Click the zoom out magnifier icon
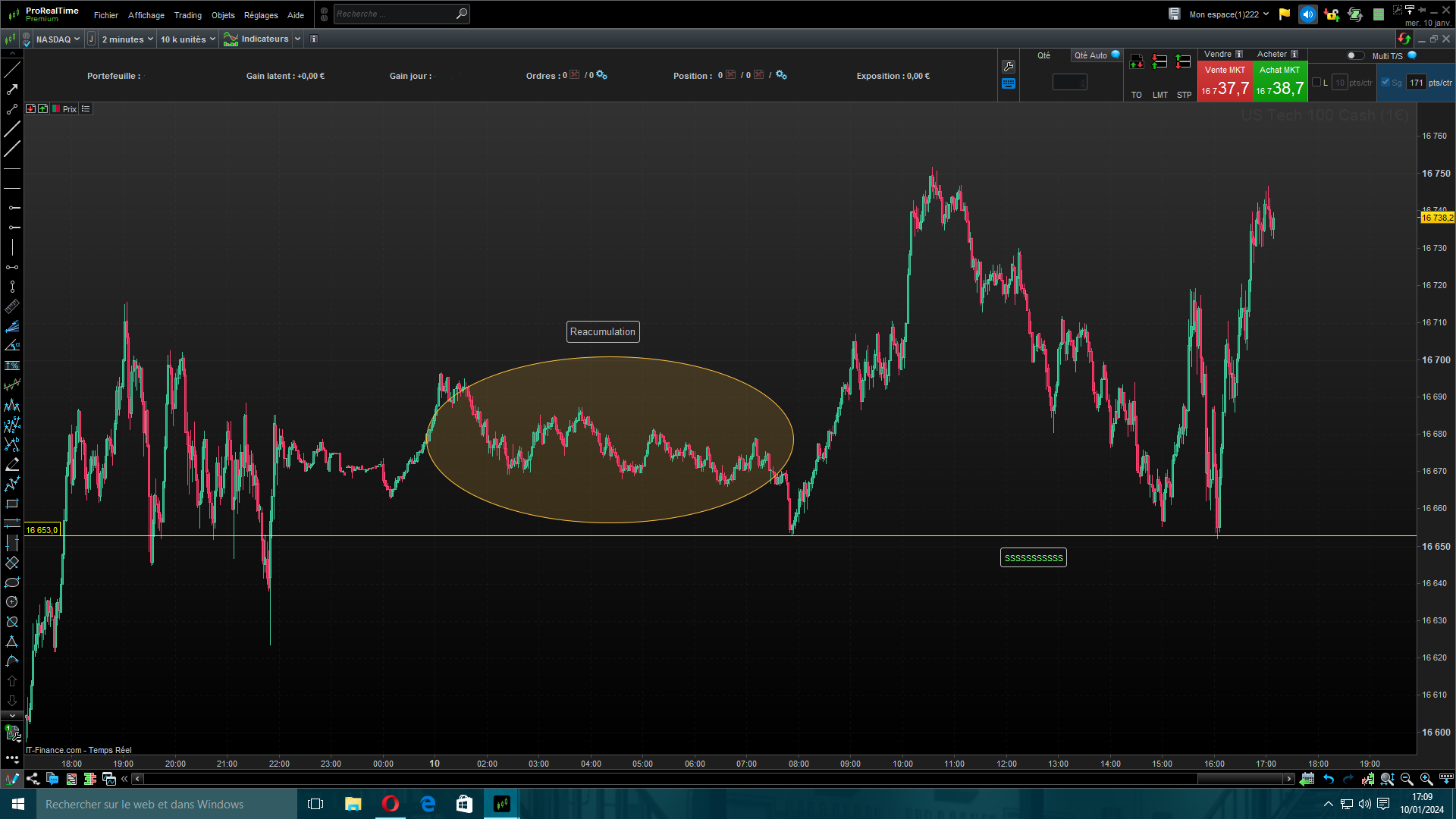Viewport: 1456px width, 819px height. (x=1407, y=779)
